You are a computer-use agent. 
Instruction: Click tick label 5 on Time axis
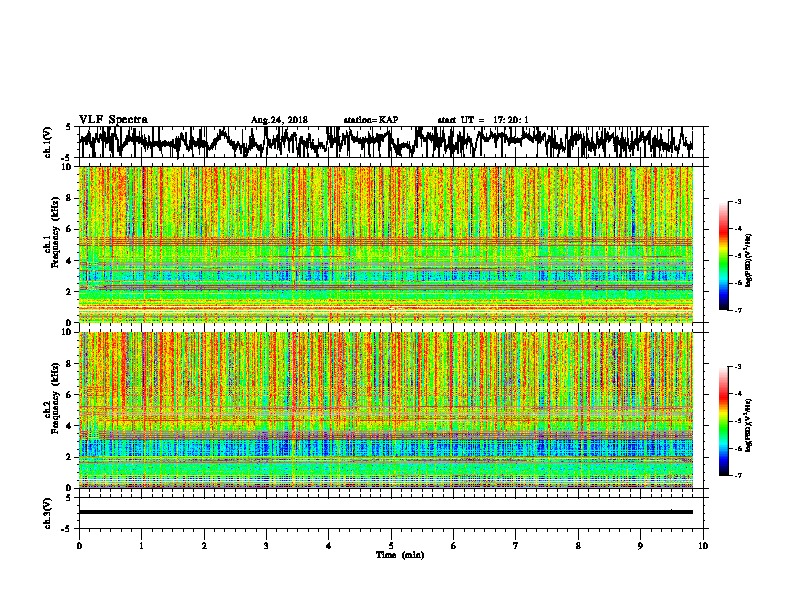tap(391, 546)
